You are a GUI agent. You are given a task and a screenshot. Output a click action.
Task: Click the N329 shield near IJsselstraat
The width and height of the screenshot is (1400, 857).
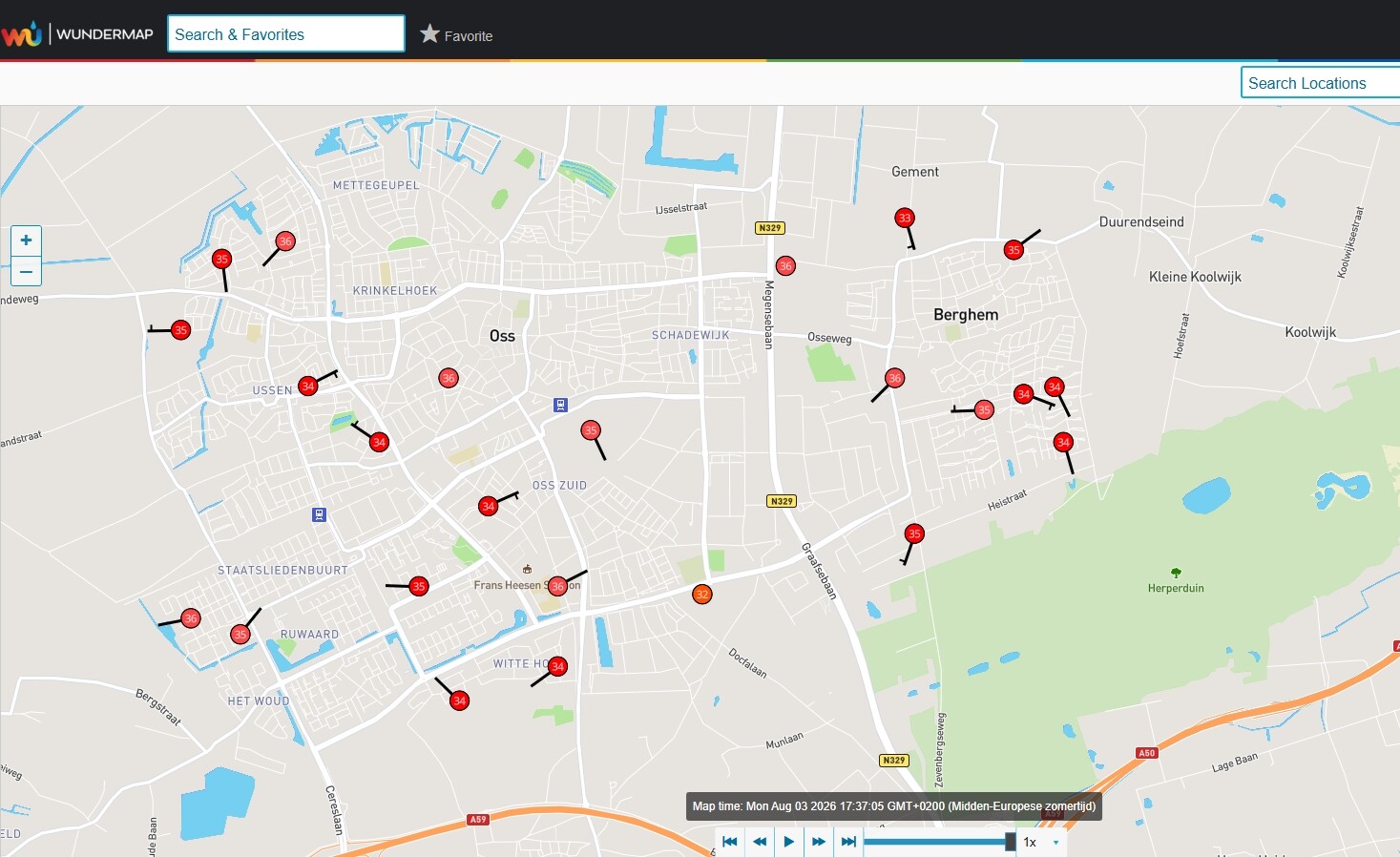[x=770, y=228]
